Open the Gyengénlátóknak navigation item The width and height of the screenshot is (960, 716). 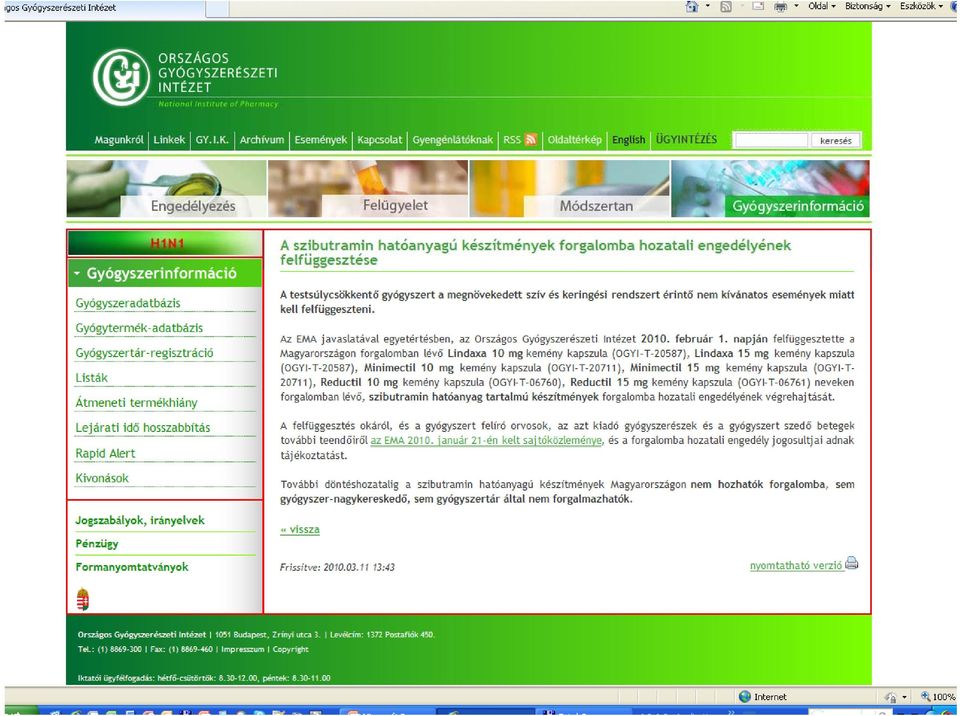(x=452, y=140)
